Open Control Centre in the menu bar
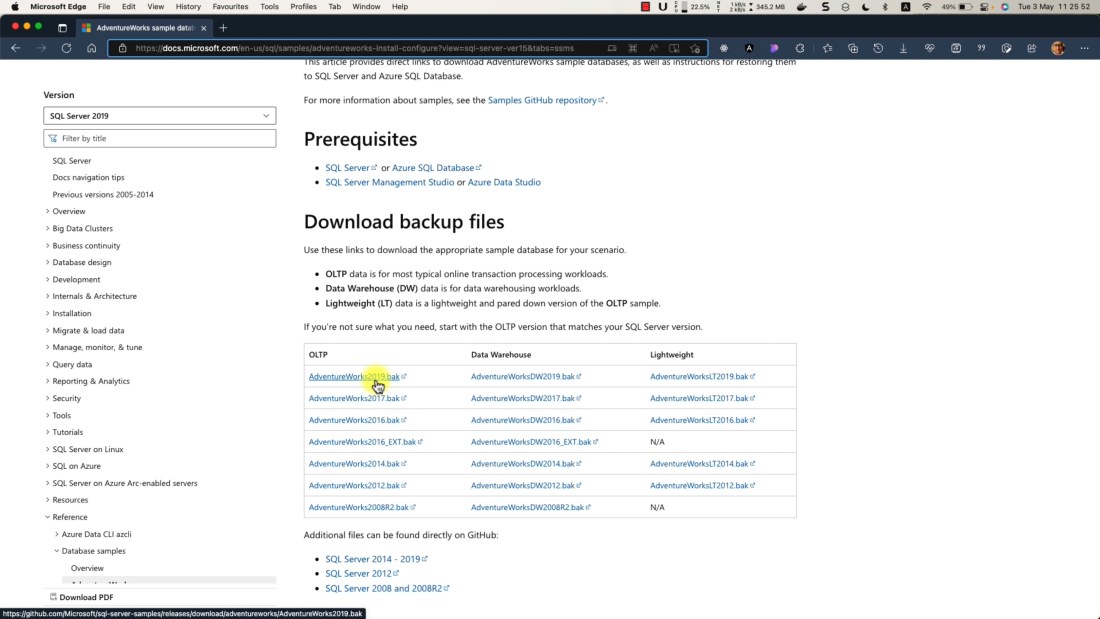 coord(984,6)
